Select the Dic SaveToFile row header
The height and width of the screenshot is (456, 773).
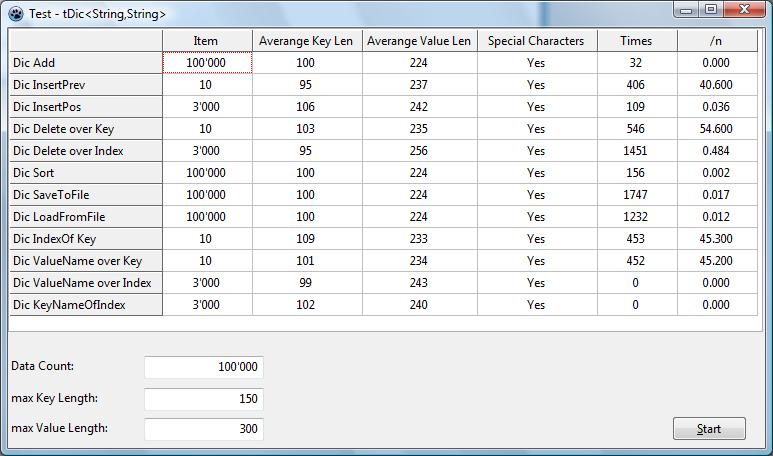click(86, 195)
